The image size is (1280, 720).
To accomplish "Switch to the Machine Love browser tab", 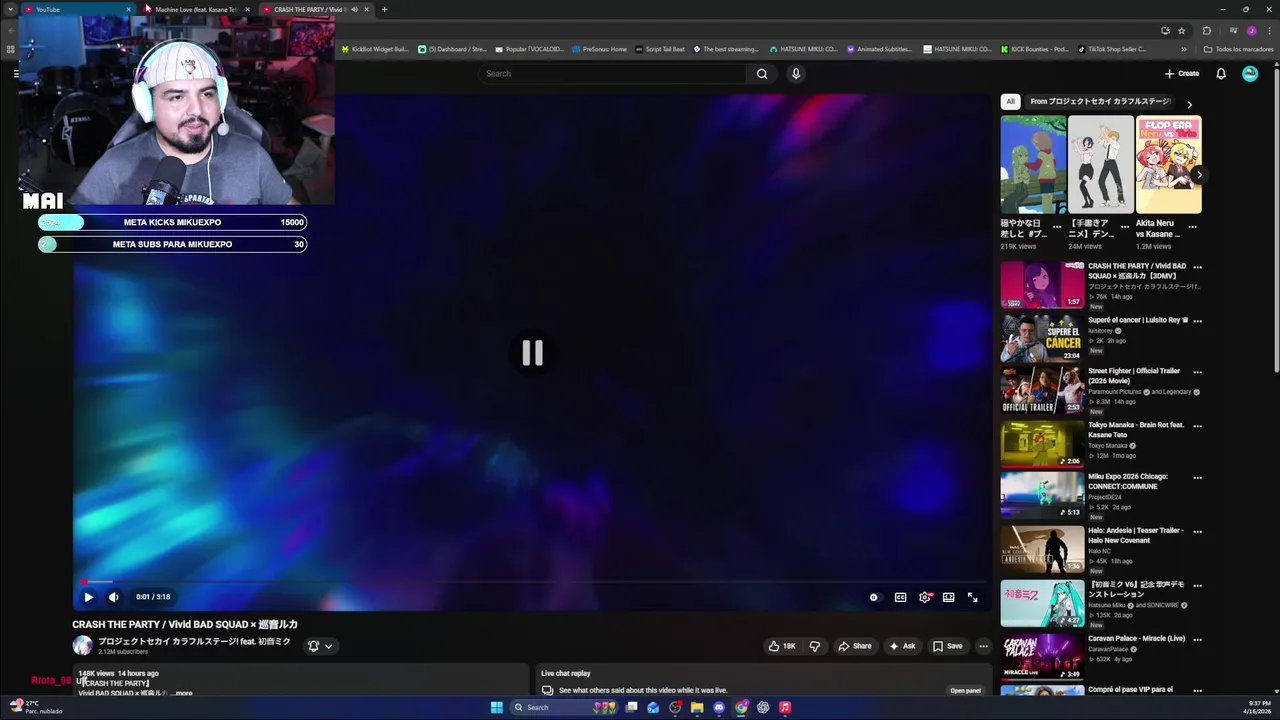I will [x=196, y=9].
